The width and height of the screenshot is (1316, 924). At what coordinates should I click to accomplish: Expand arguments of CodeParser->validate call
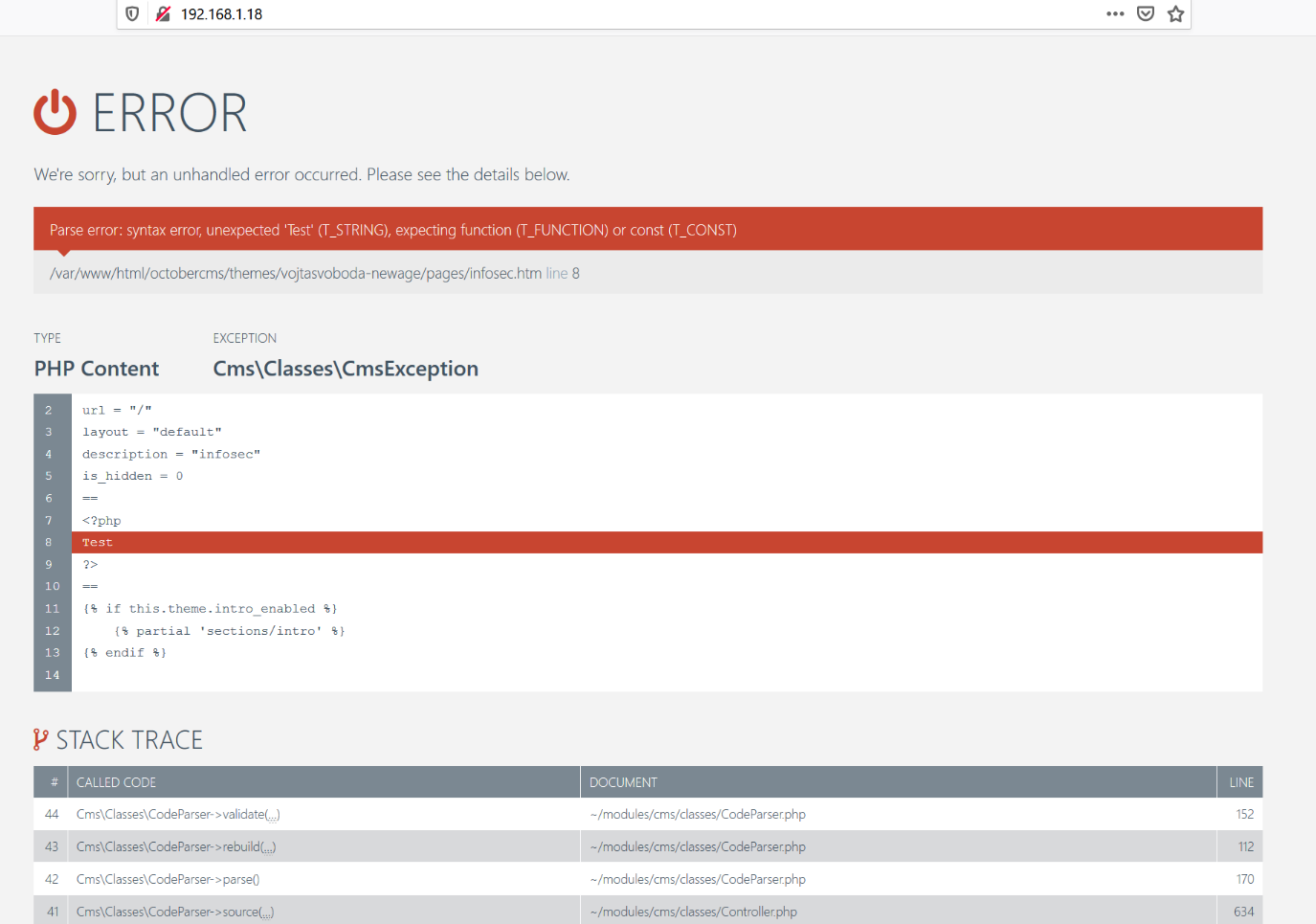[273, 815]
